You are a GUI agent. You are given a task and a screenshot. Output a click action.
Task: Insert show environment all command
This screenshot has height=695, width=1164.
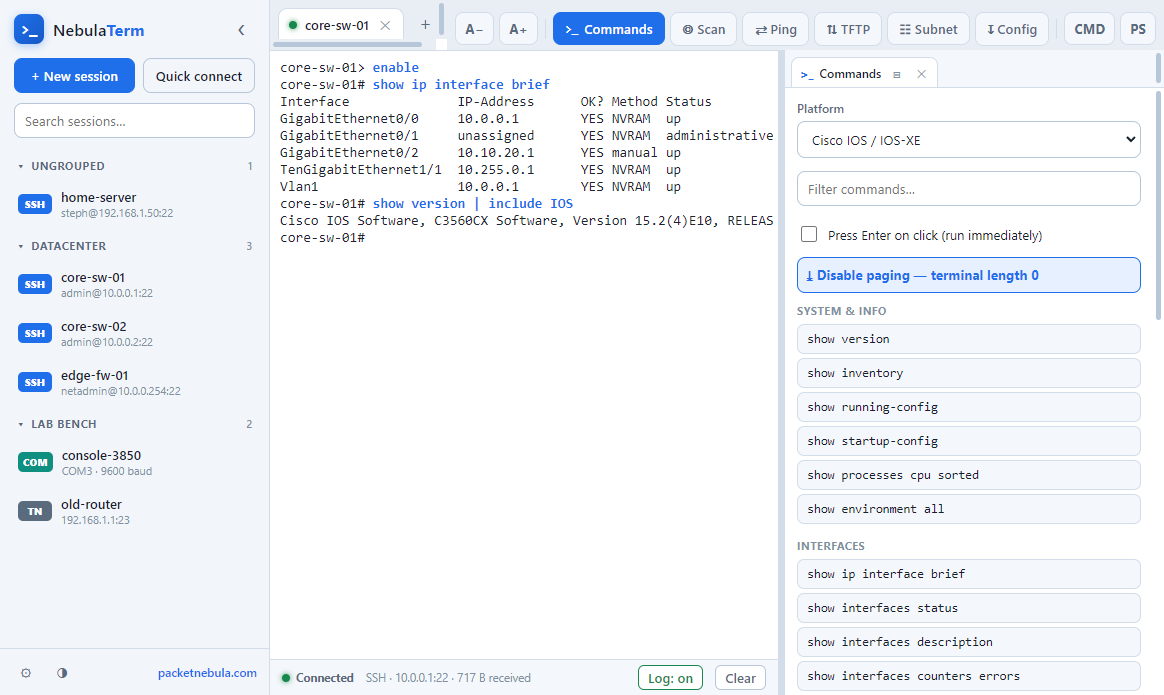tap(969, 509)
